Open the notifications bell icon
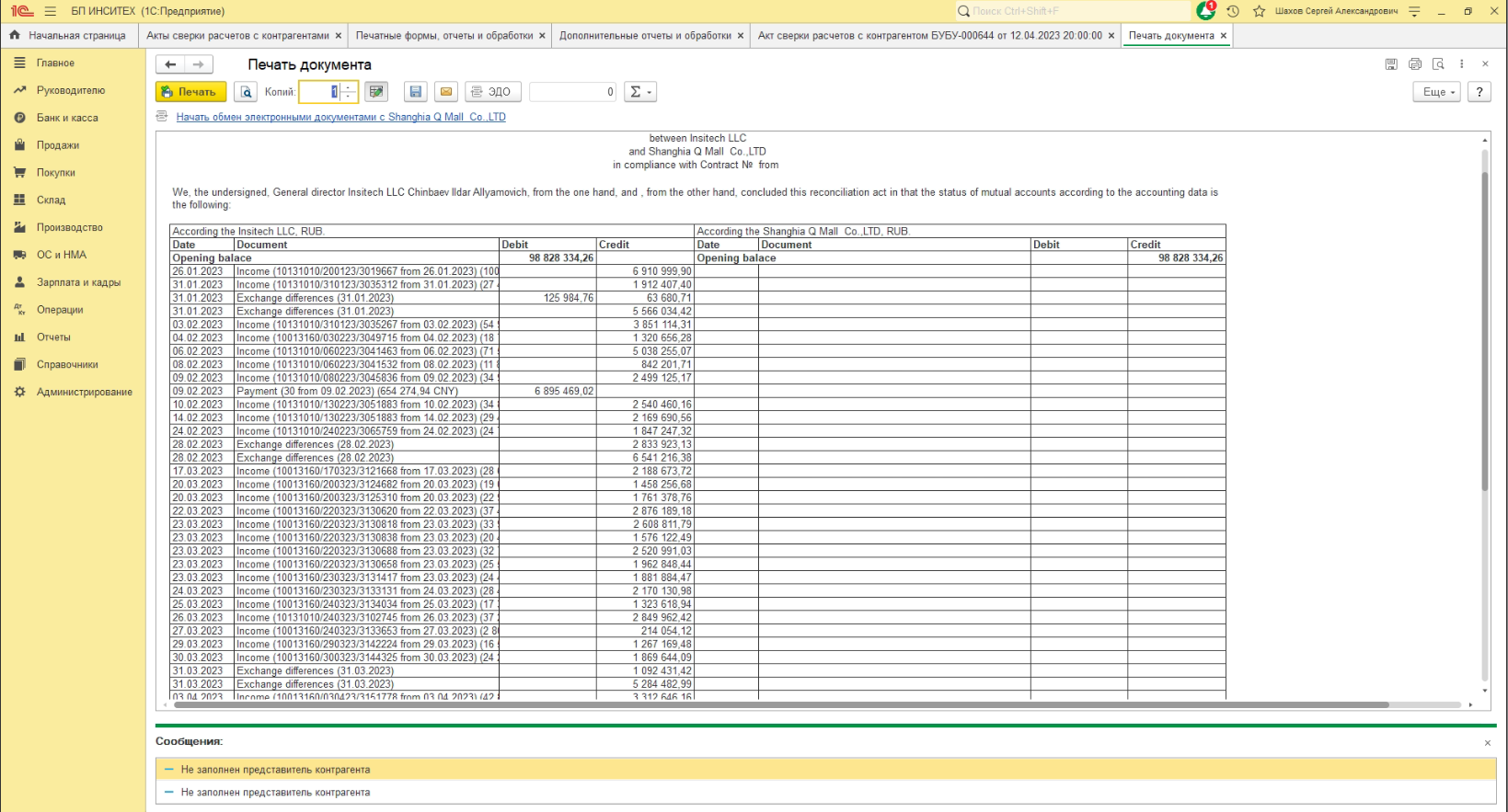Screen dimensions: 1508x812 pos(1205,11)
